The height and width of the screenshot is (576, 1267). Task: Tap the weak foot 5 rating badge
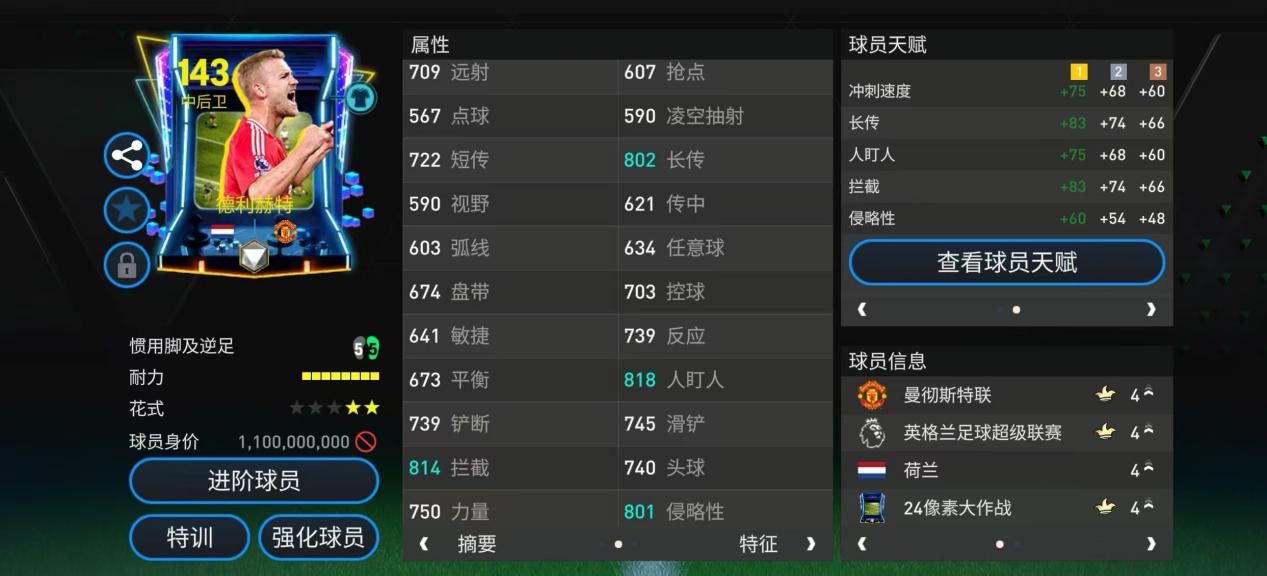[x=359, y=348]
